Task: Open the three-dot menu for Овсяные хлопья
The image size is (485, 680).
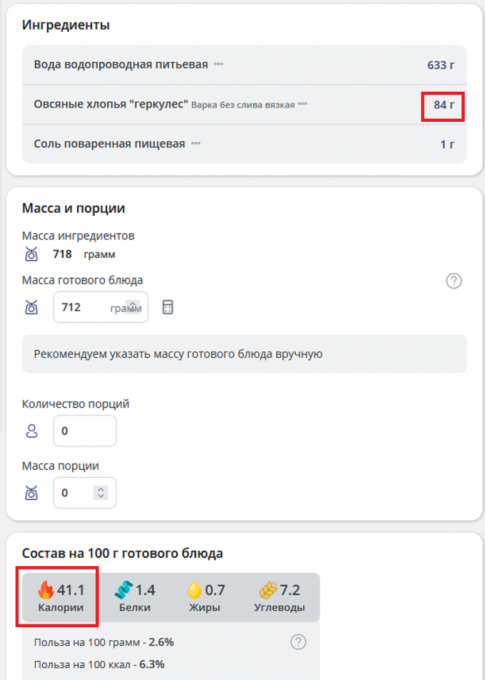Action: click(302, 104)
